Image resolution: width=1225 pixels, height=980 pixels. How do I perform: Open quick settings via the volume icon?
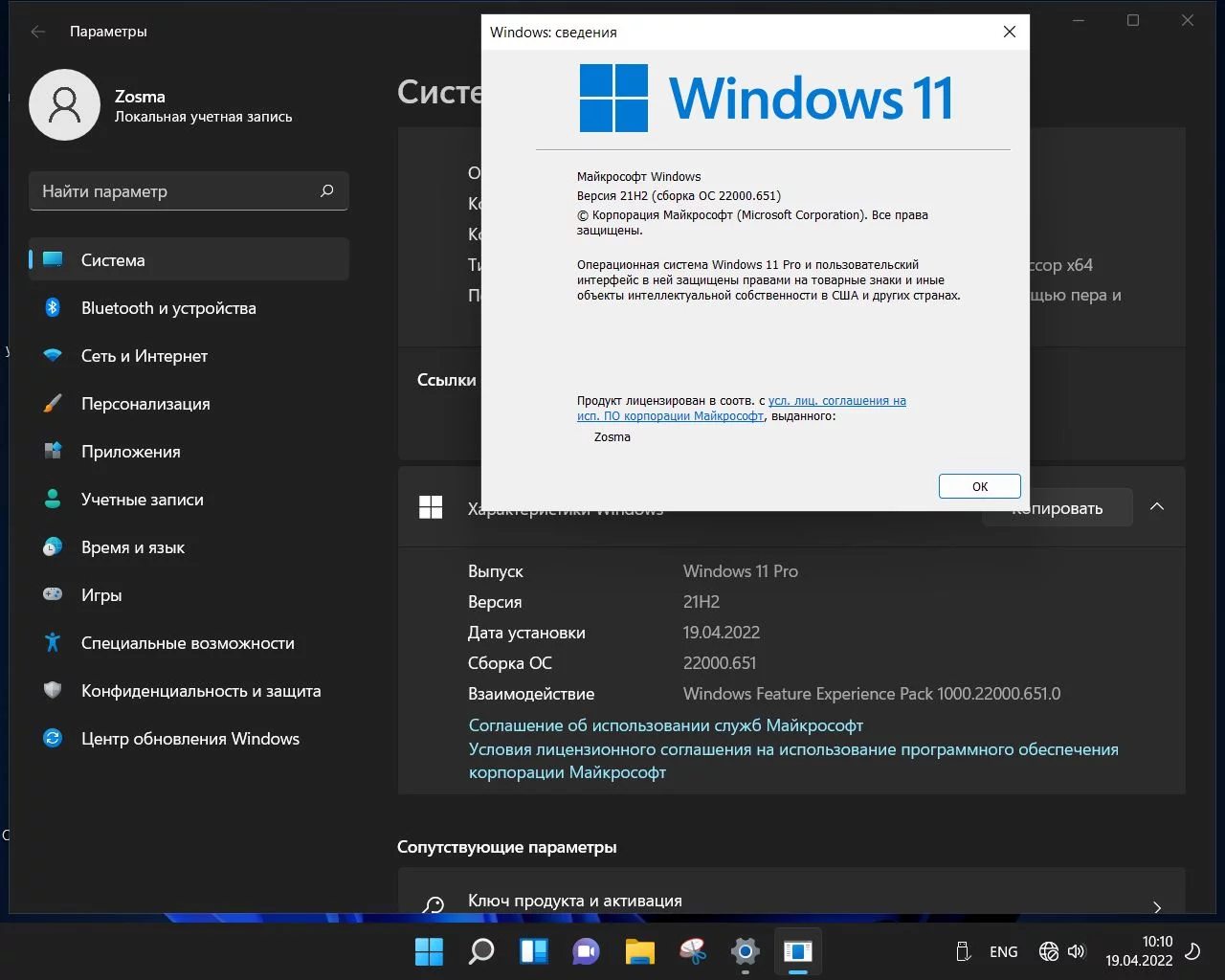pyautogui.click(x=1077, y=951)
